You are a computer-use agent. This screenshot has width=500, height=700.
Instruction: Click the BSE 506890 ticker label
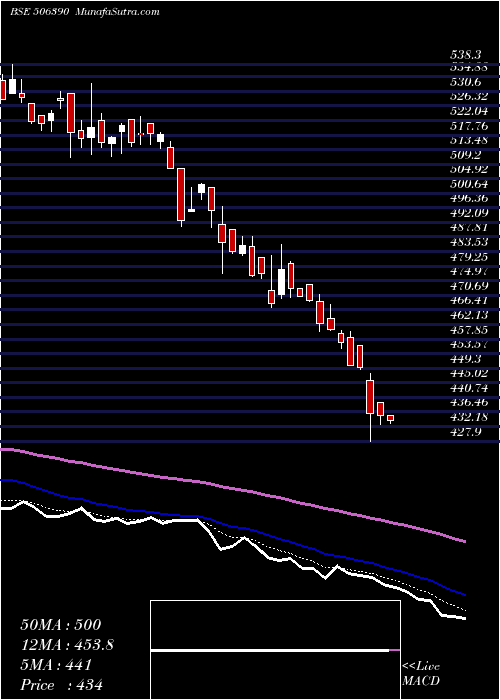(x=39, y=12)
